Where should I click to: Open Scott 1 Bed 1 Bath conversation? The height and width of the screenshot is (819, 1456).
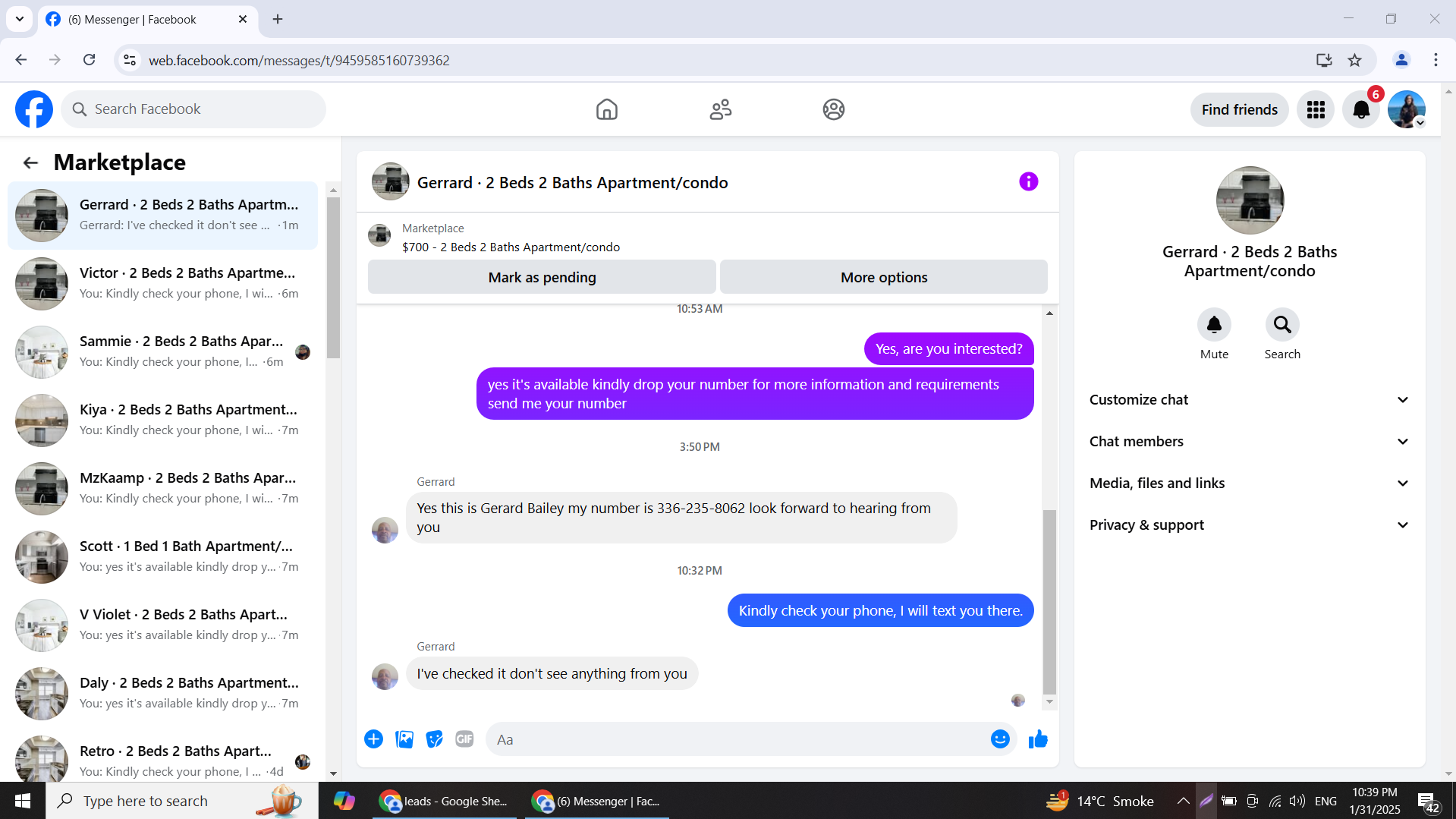point(162,557)
